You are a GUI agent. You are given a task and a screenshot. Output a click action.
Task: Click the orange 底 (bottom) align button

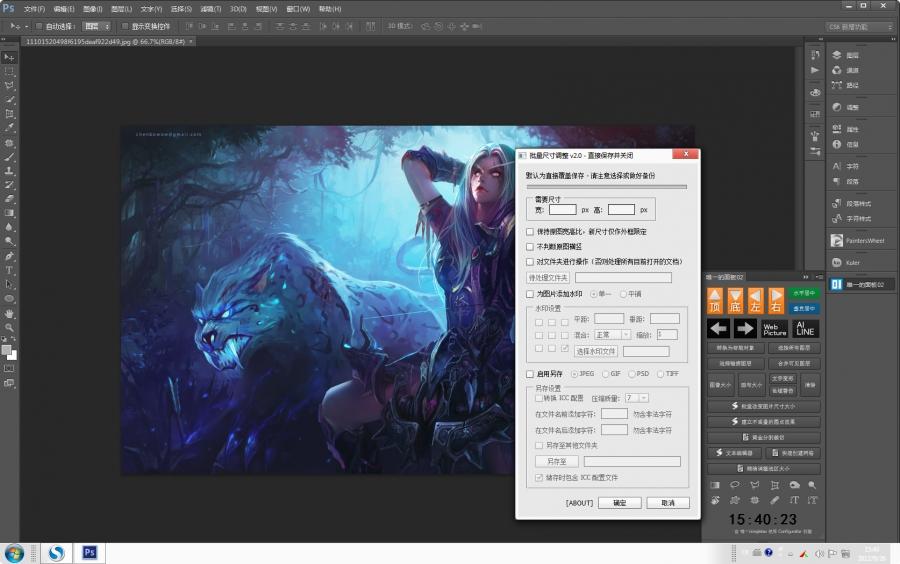[x=735, y=300]
